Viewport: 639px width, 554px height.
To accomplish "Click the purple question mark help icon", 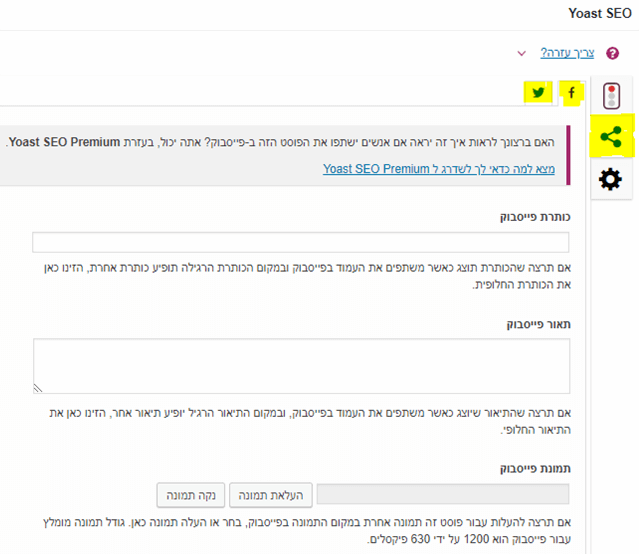I will [x=612, y=53].
